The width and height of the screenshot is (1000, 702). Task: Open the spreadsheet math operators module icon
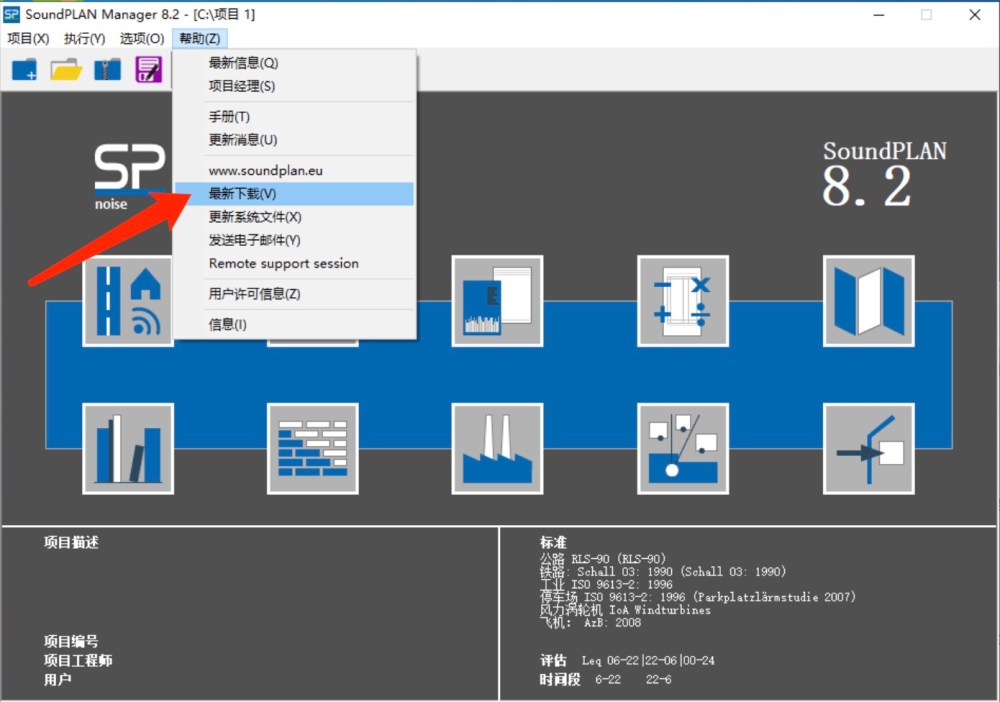pyautogui.click(x=683, y=301)
